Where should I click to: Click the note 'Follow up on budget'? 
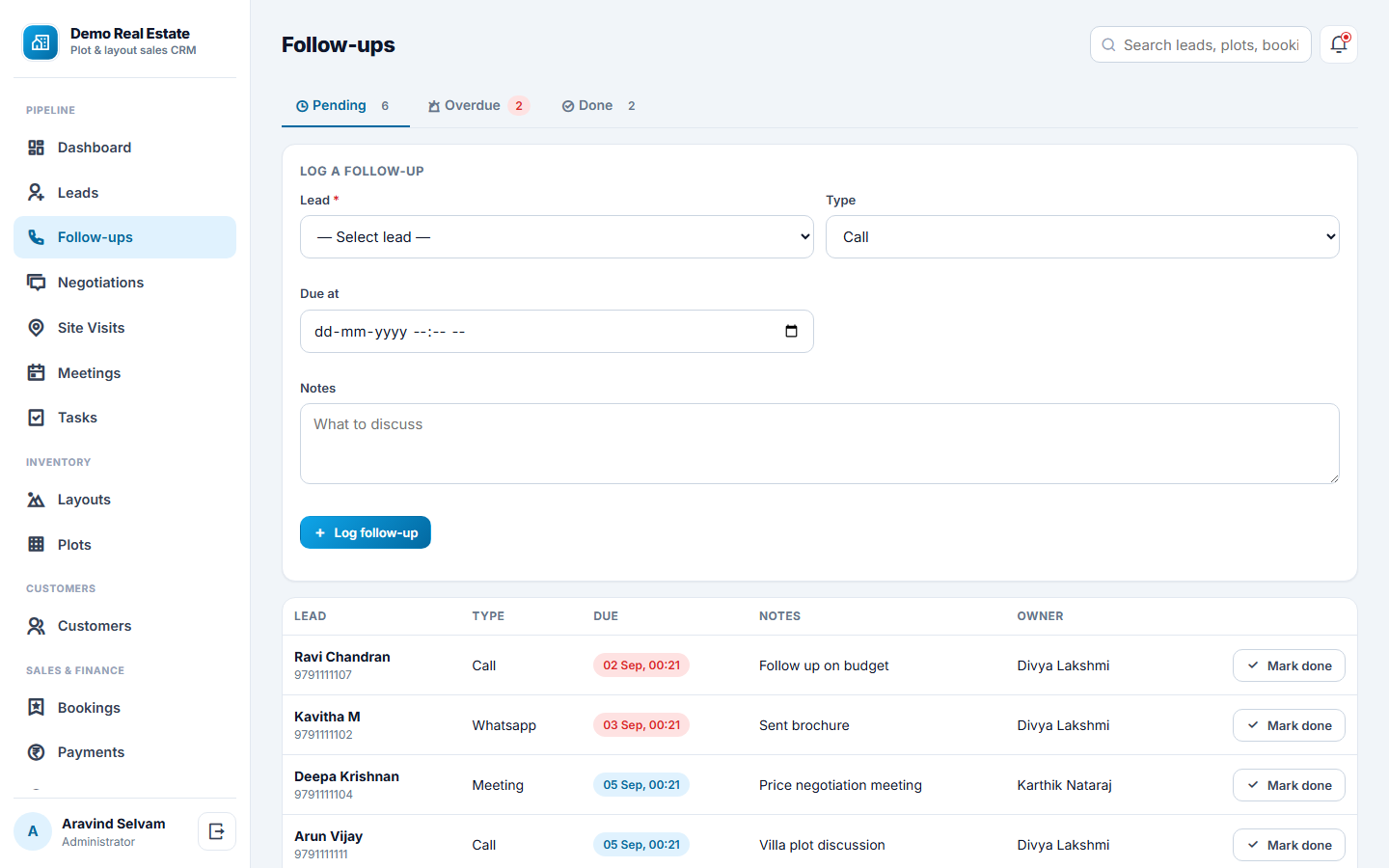pyautogui.click(x=824, y=665)
